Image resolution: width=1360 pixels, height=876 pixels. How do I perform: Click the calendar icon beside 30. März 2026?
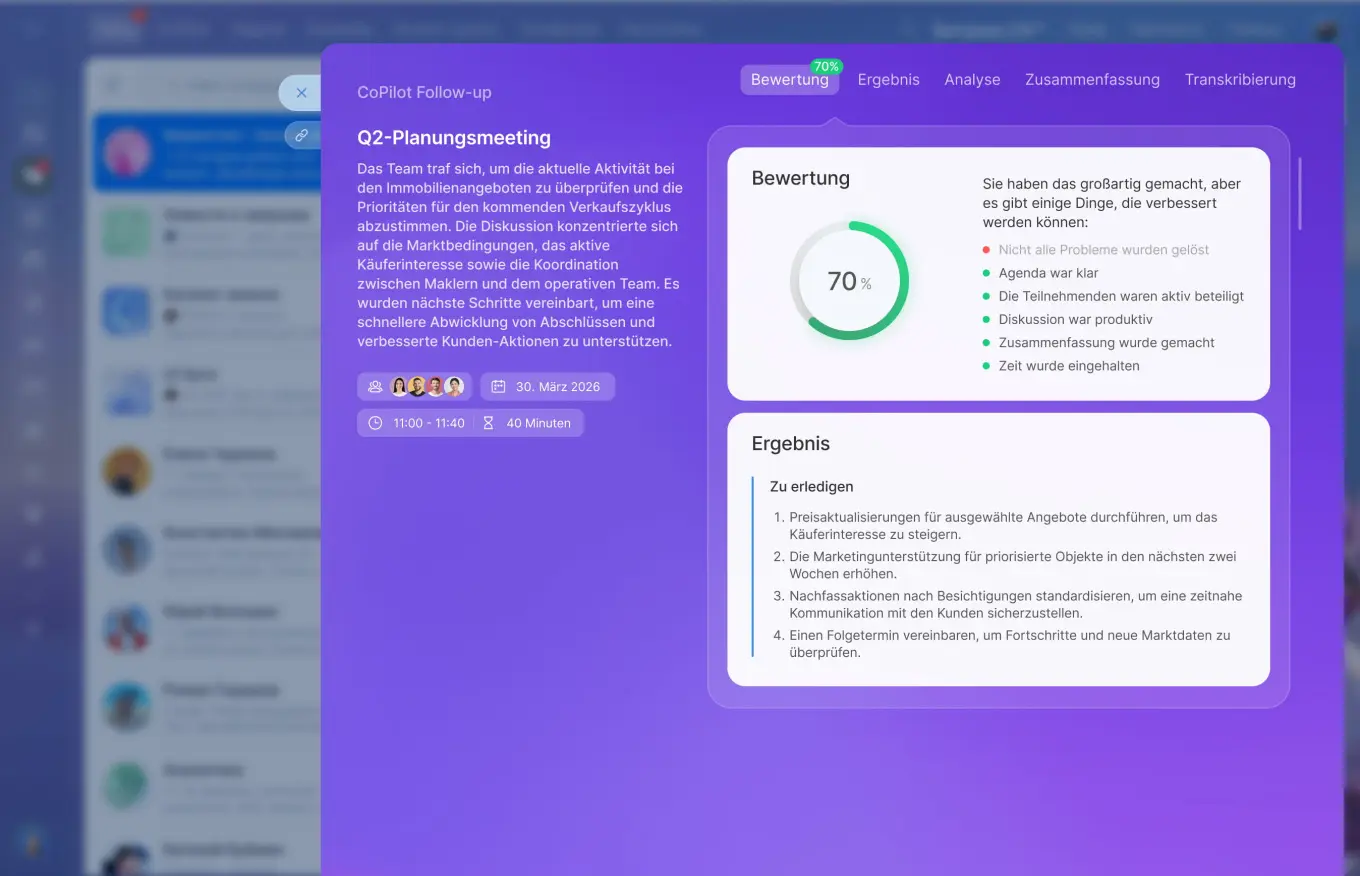click(x=498, y=387)
